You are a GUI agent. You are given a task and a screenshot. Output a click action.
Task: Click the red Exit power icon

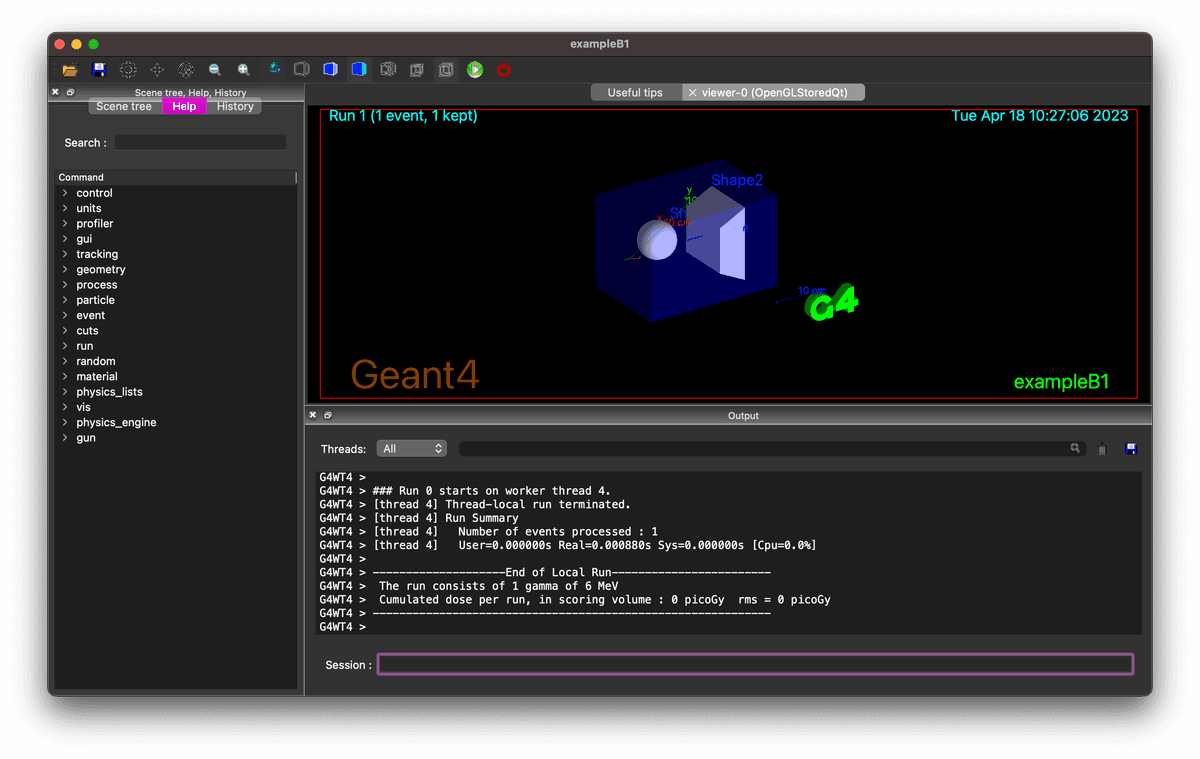pyautogui.click(x=504, y=70)
